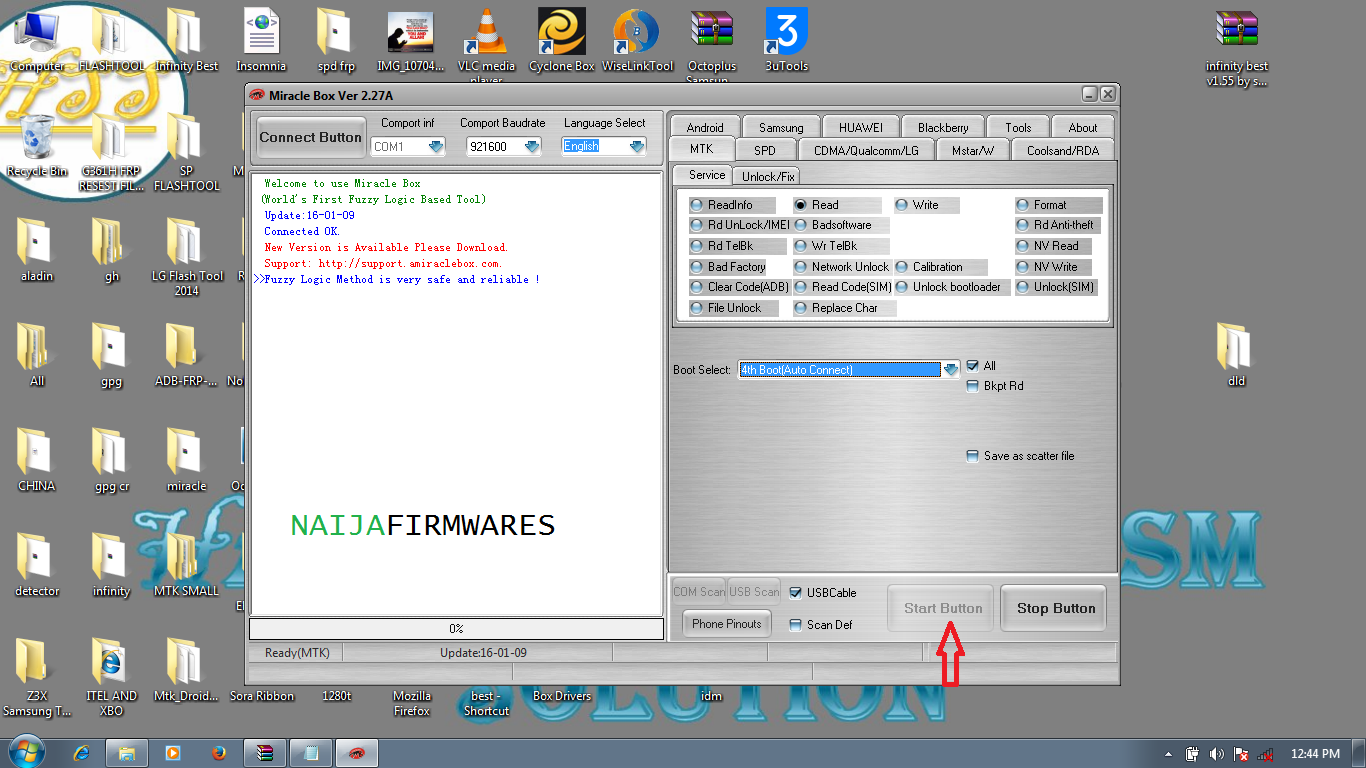The height and width of the screenshot is (768, 1366).
Task: Open the Unlock/Fix tab
Action: (766, 175)
